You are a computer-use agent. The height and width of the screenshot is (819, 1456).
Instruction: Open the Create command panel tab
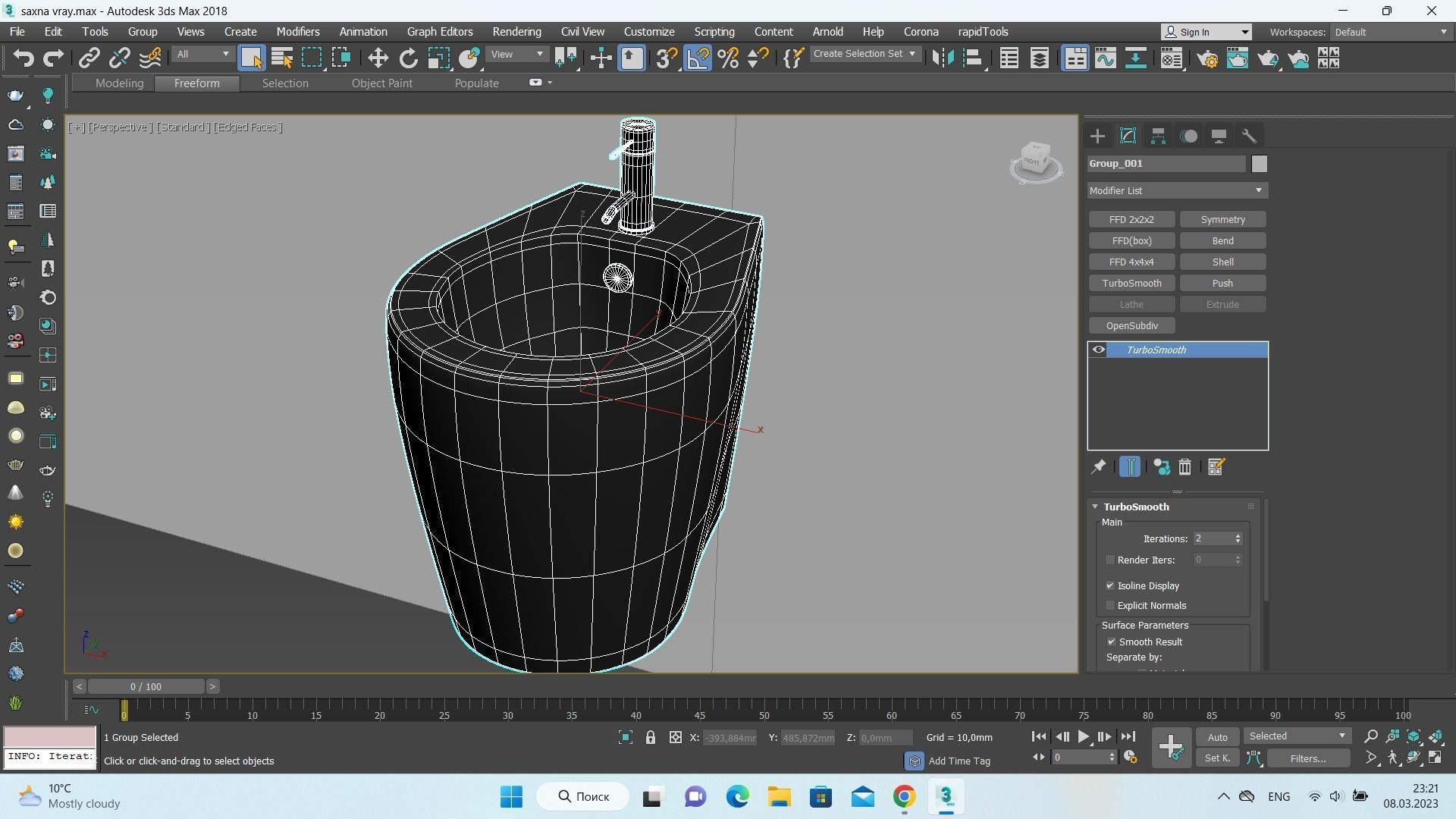pos(1097,136)
